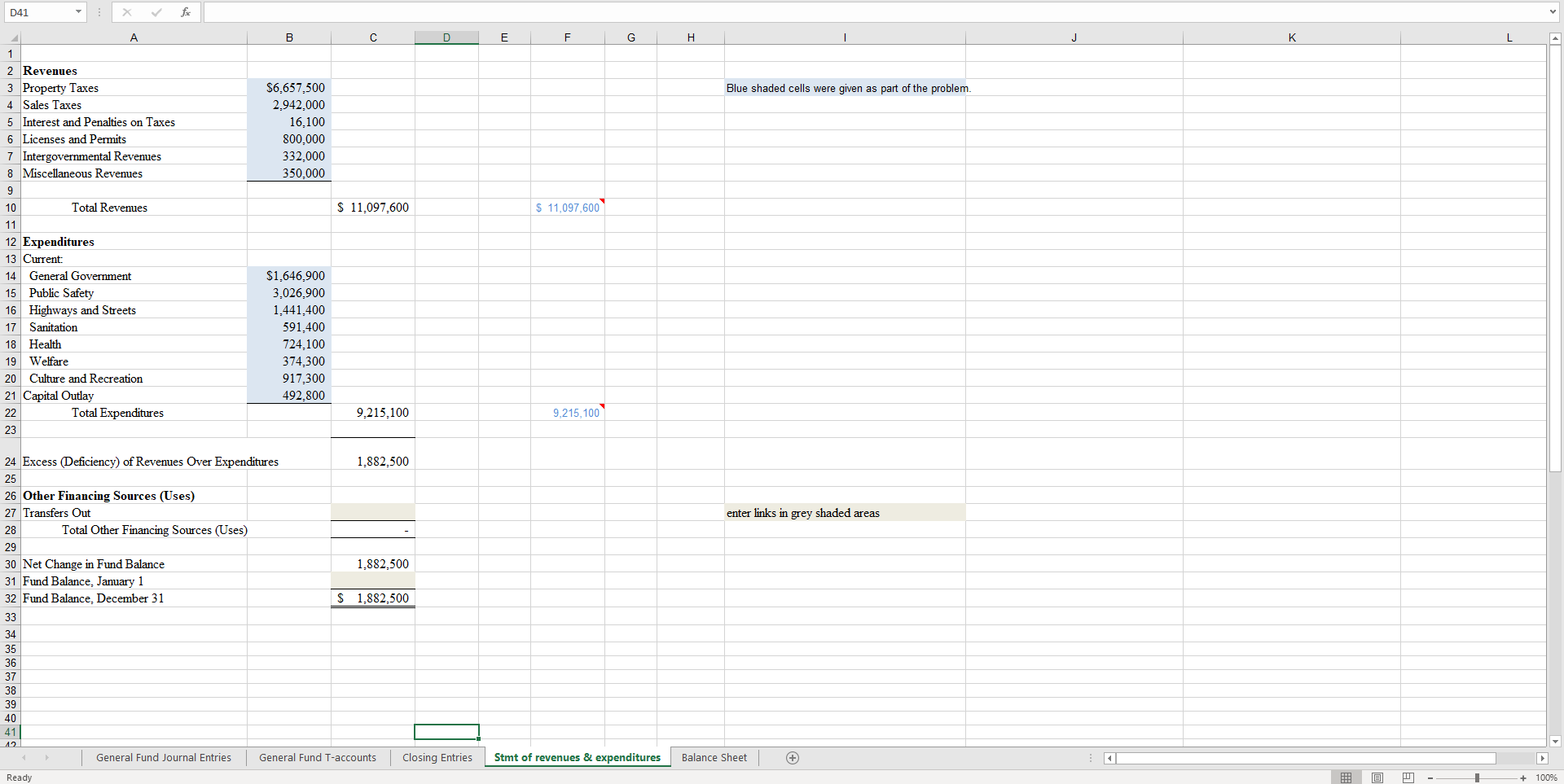1564x784 pixels.
Task: Open the General Fund T-accounts sheet
Action: [x=317, y=757]
